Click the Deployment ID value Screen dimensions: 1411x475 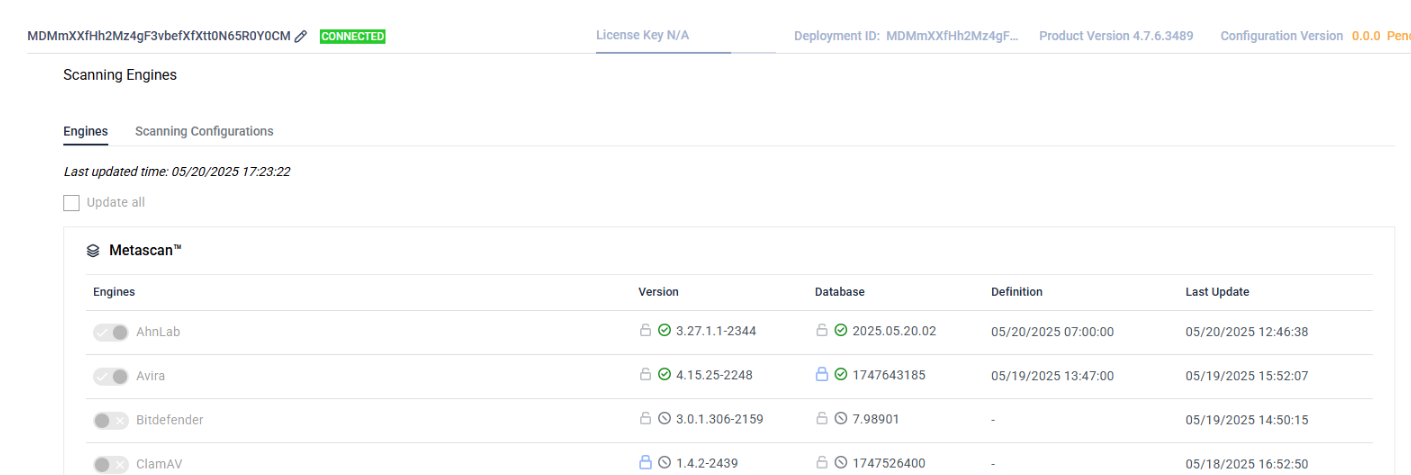point(953,36)
